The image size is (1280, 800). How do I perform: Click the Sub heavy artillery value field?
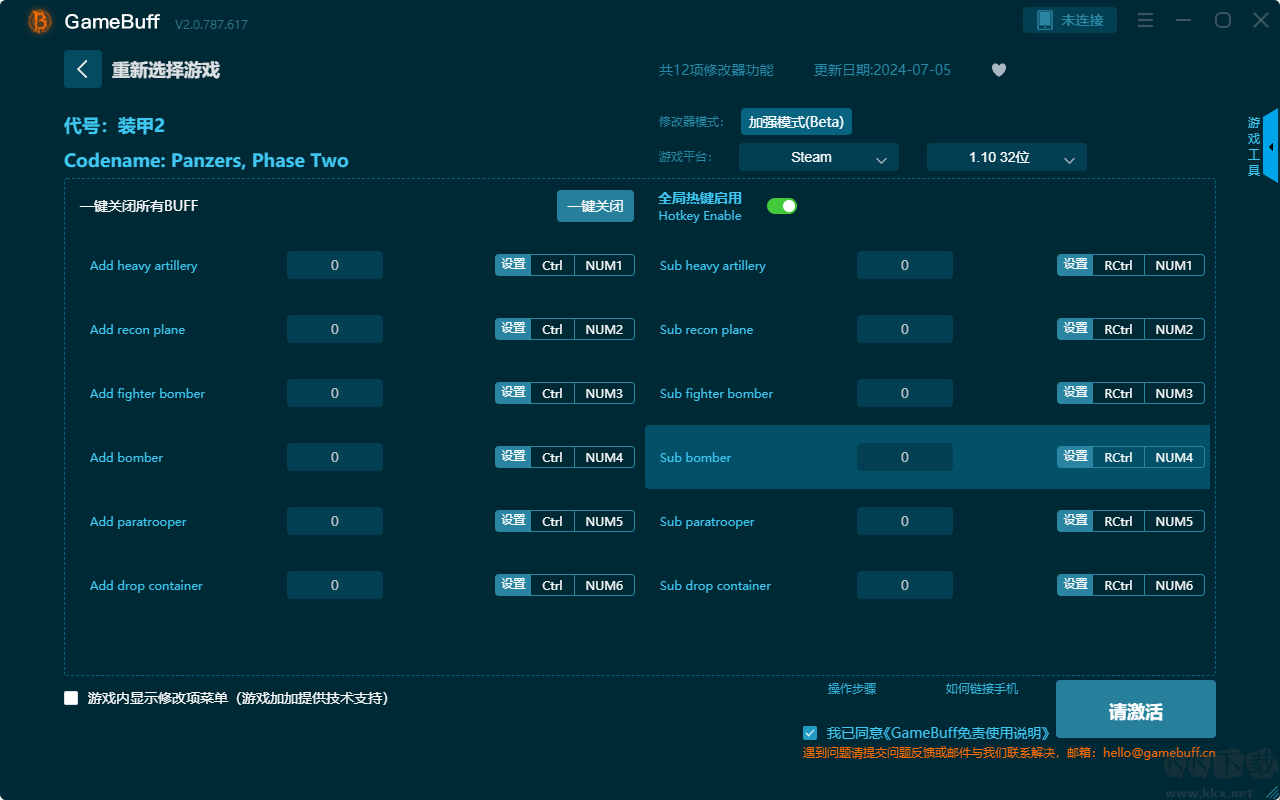click(905, 265)
